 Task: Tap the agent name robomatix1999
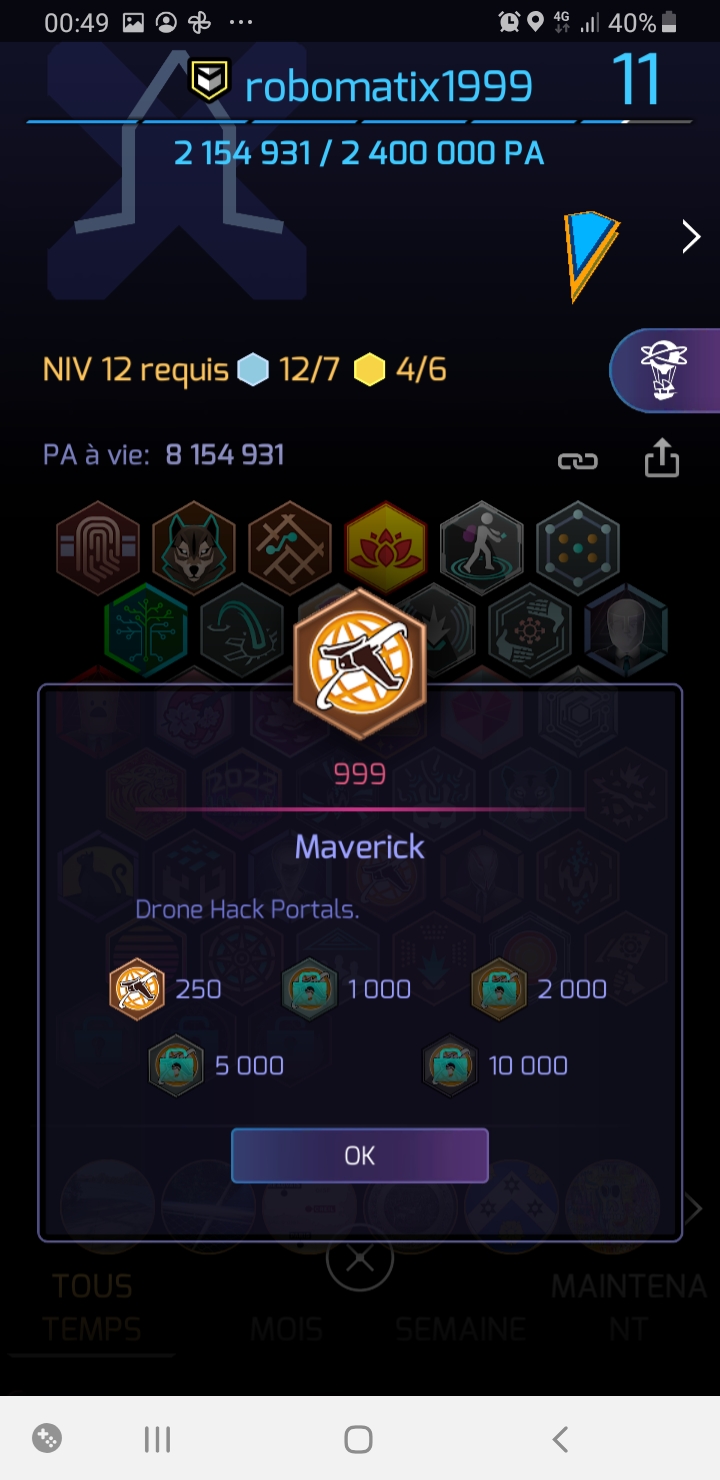[388, 87]
